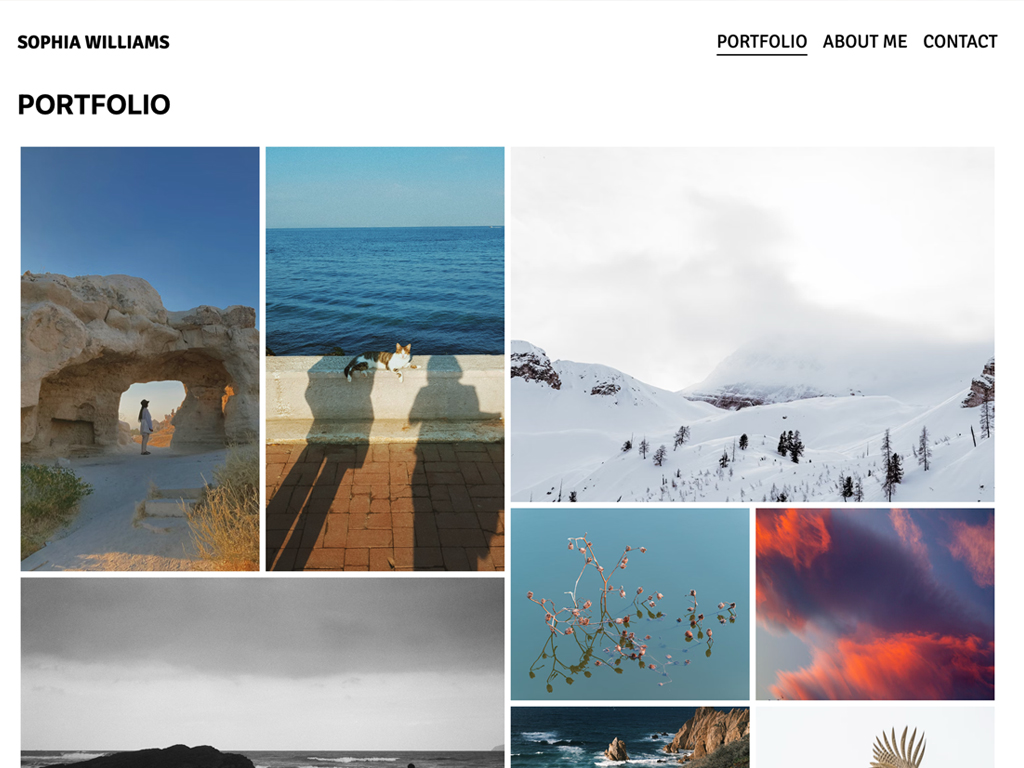Click the woman standing under the arch
Viewport: 1024px width, 768px height.
tap(145, 427)
